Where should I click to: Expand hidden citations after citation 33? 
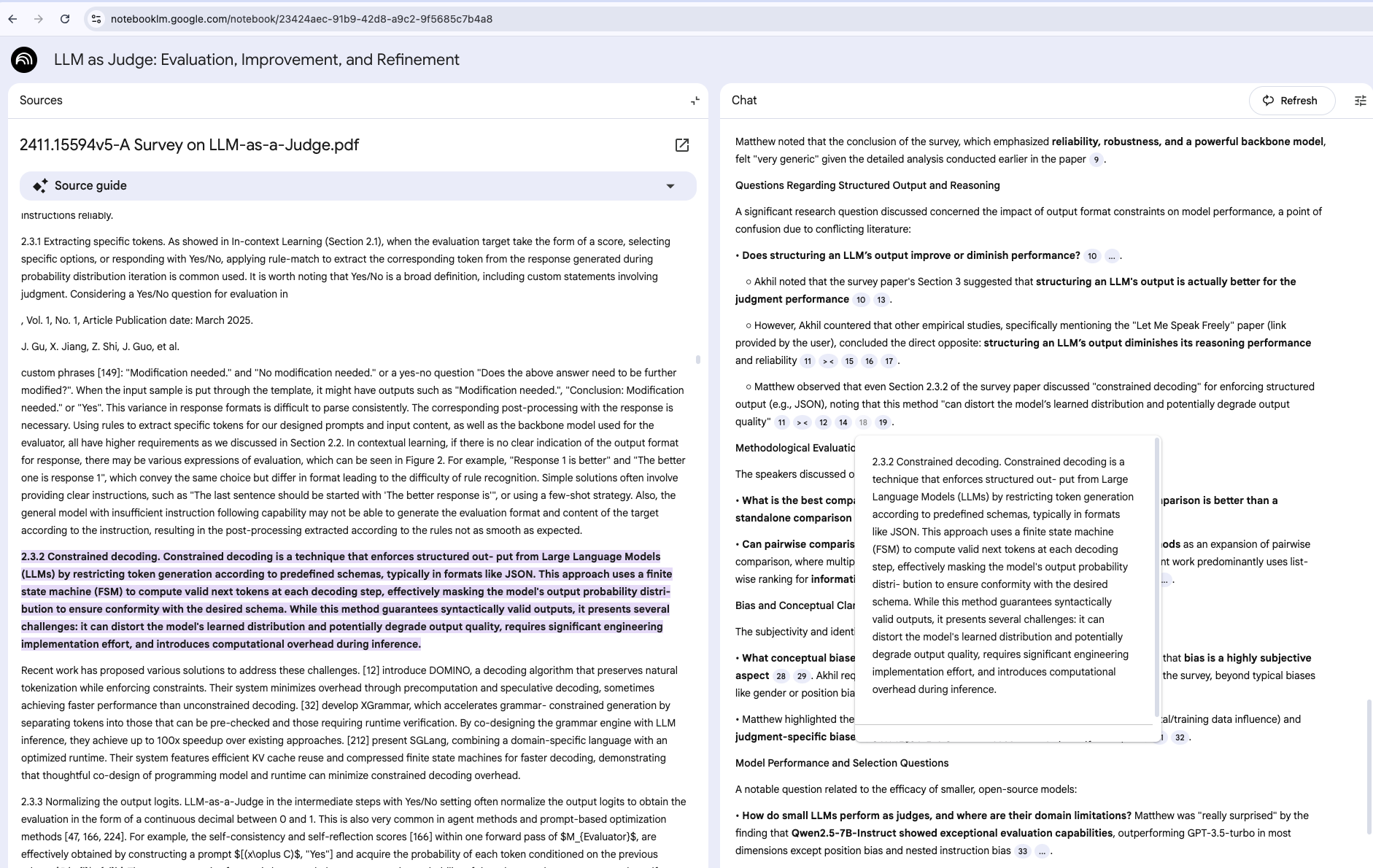(x=1042, y=851)
